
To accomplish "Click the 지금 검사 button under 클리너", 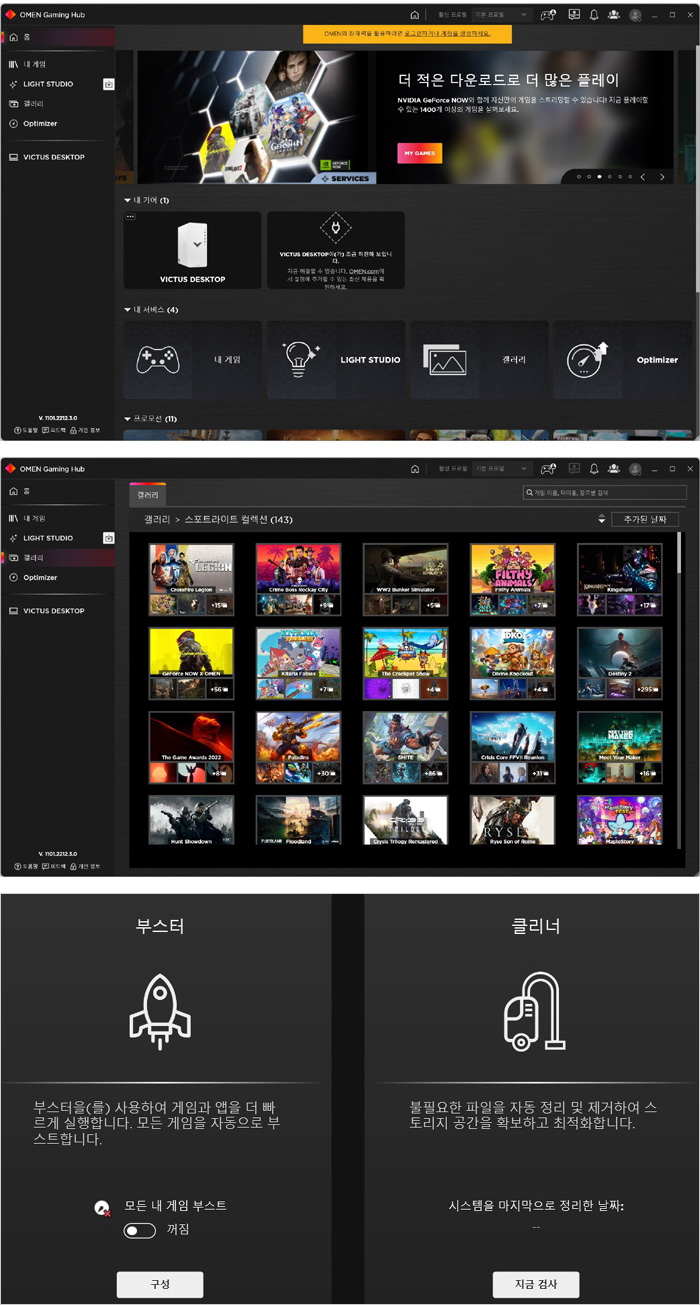I will pos(536,1285).
